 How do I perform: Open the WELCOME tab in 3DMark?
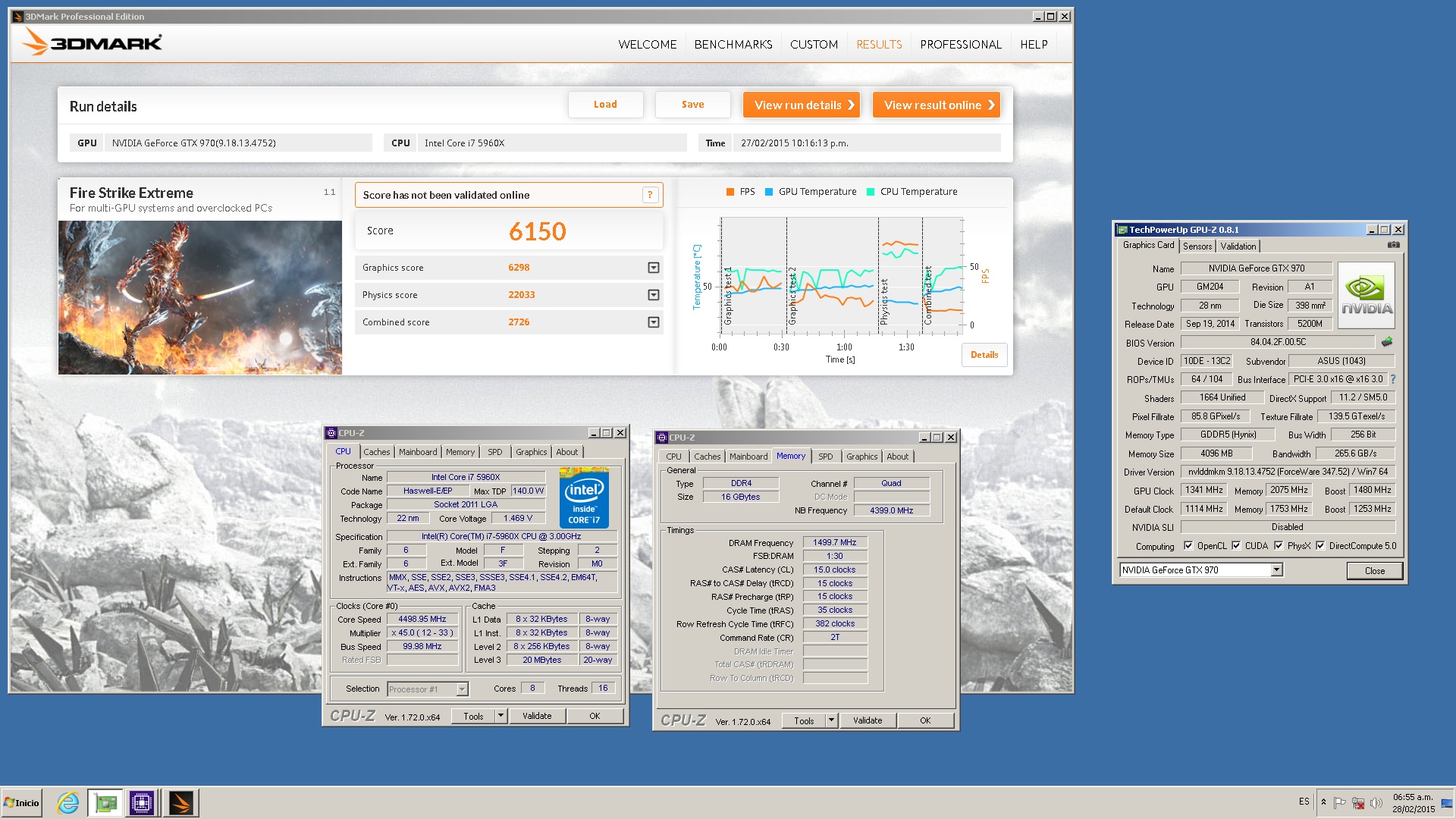pos(647,45)
